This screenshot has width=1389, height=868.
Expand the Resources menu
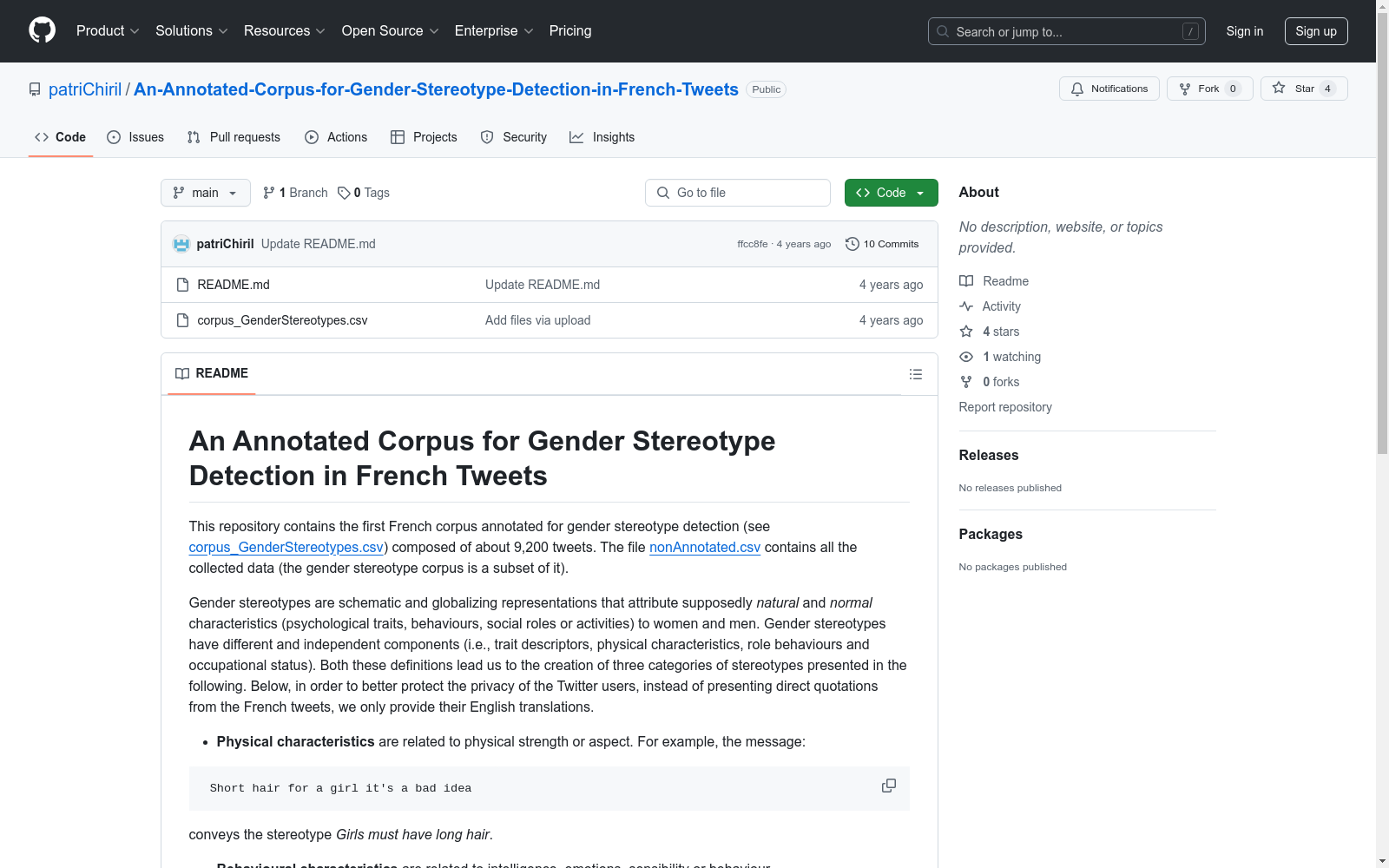(284, 31)
